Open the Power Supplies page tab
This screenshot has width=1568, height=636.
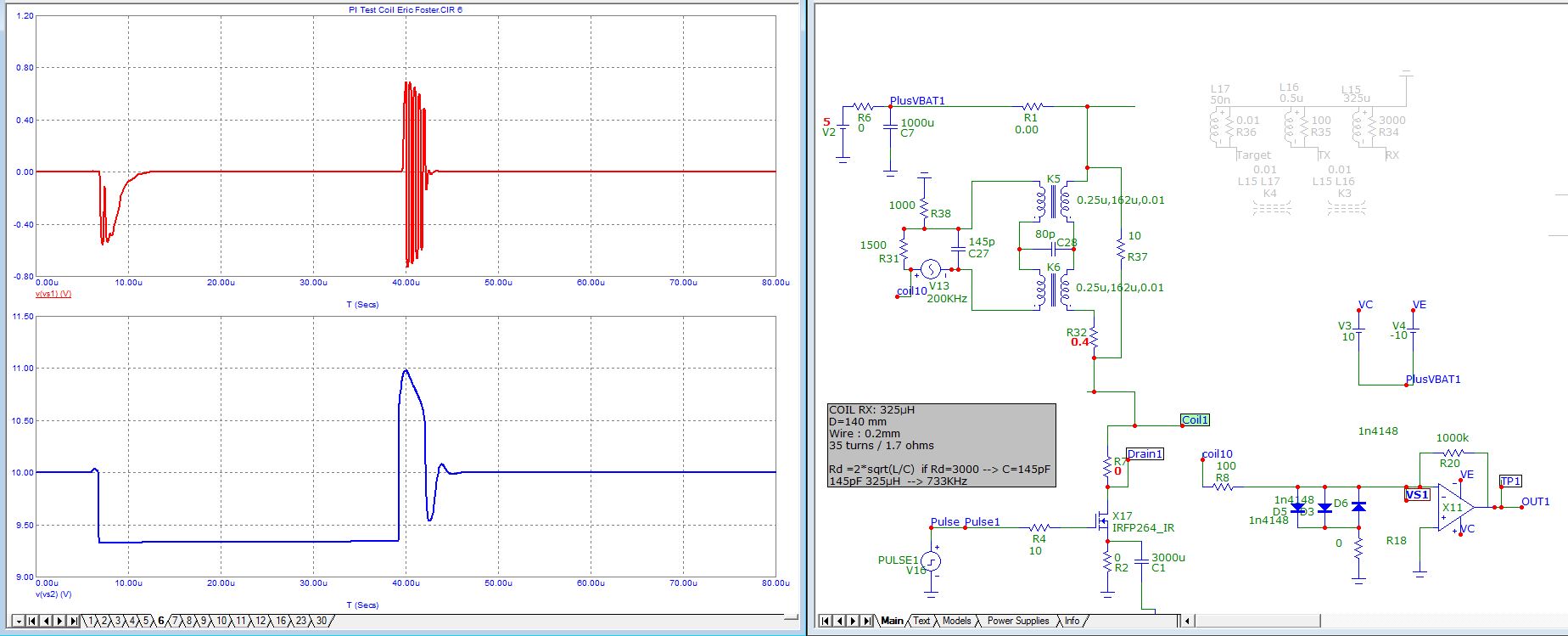tap(1017, 621)
